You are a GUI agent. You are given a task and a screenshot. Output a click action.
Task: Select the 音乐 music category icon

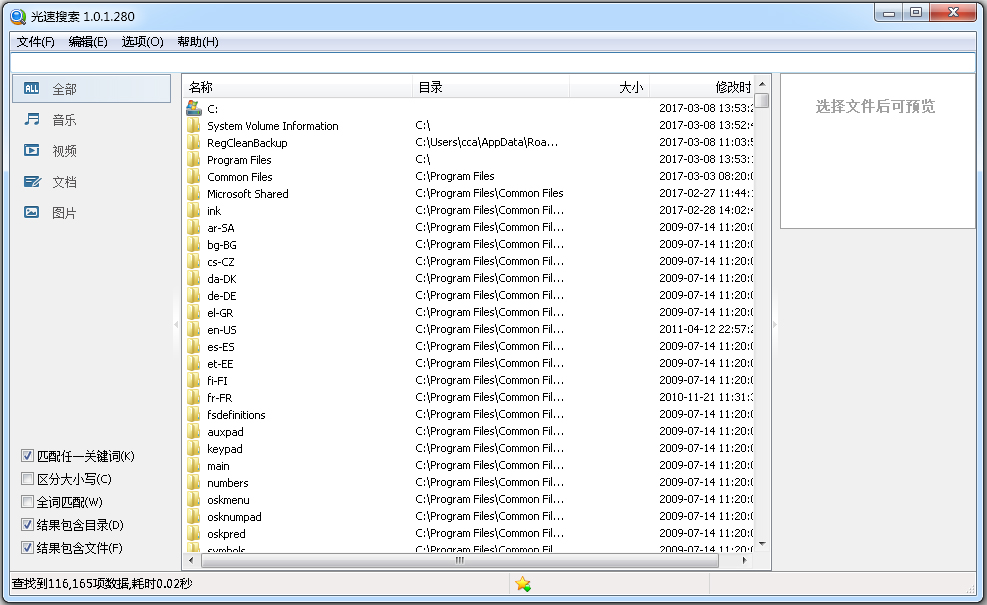(x=32, y=120)
